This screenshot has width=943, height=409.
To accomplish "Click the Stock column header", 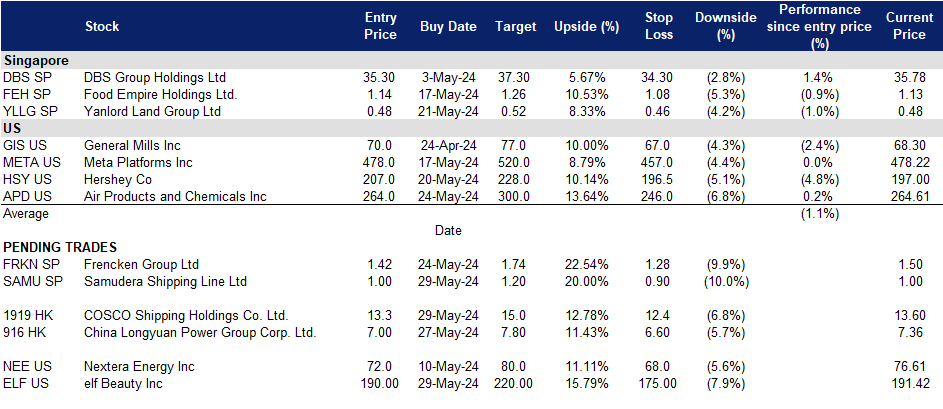I will [104, 26].
